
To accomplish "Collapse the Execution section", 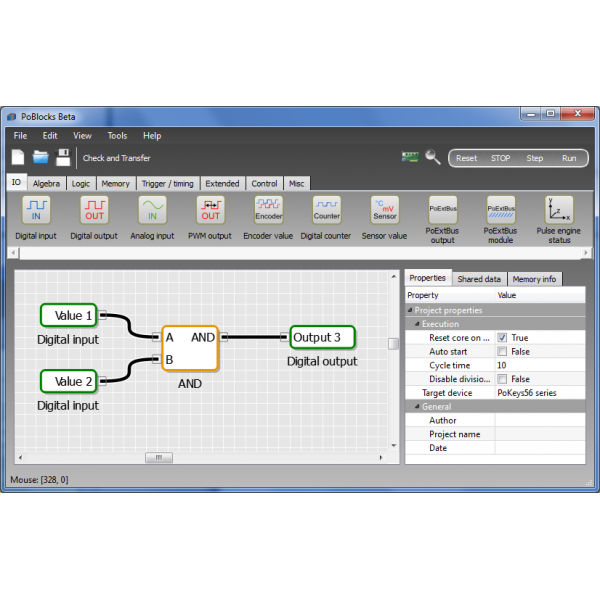I will [417, 324].
